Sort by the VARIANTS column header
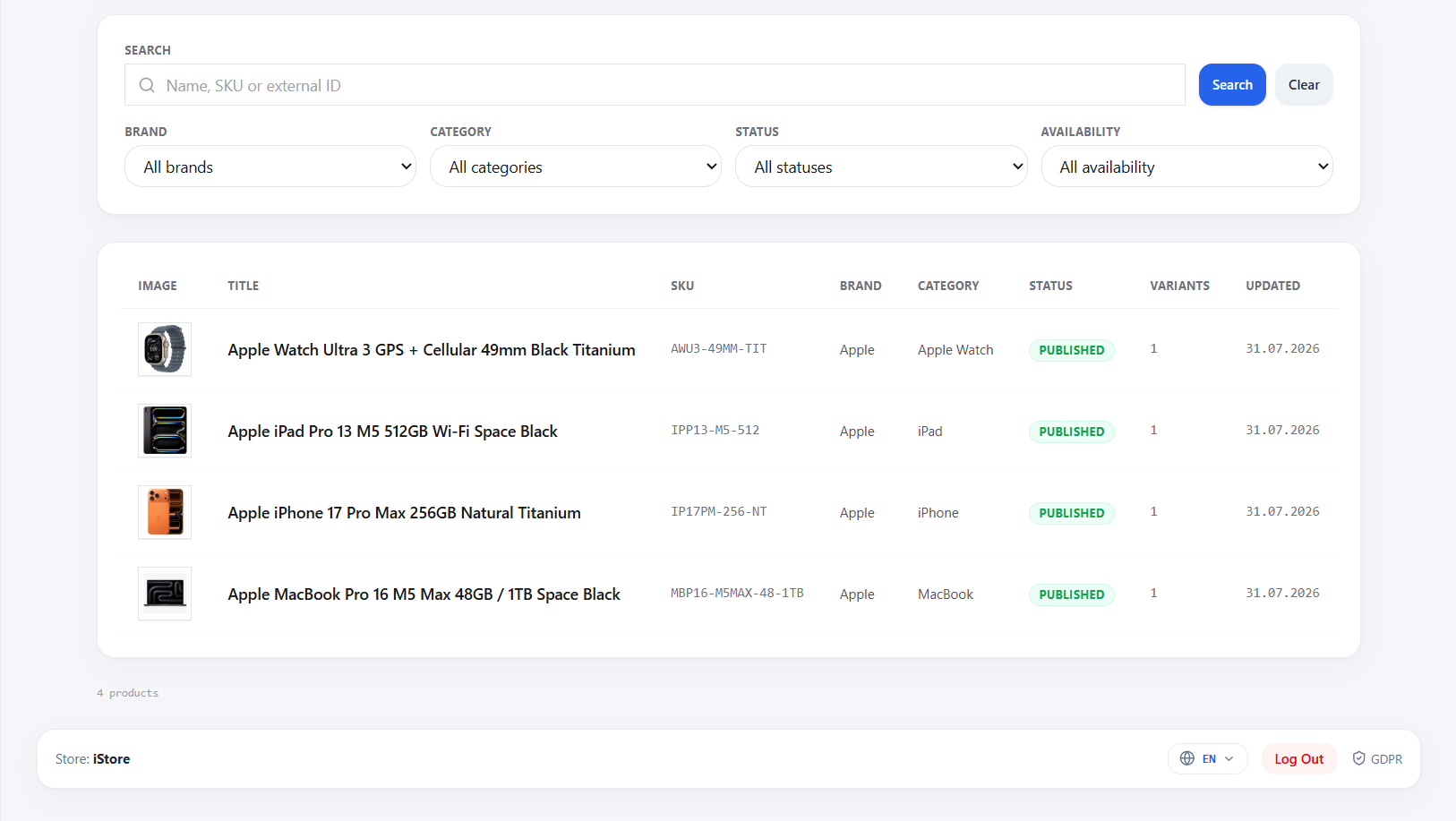This screenshot has width=1456, height=821. click(1179, 286)
